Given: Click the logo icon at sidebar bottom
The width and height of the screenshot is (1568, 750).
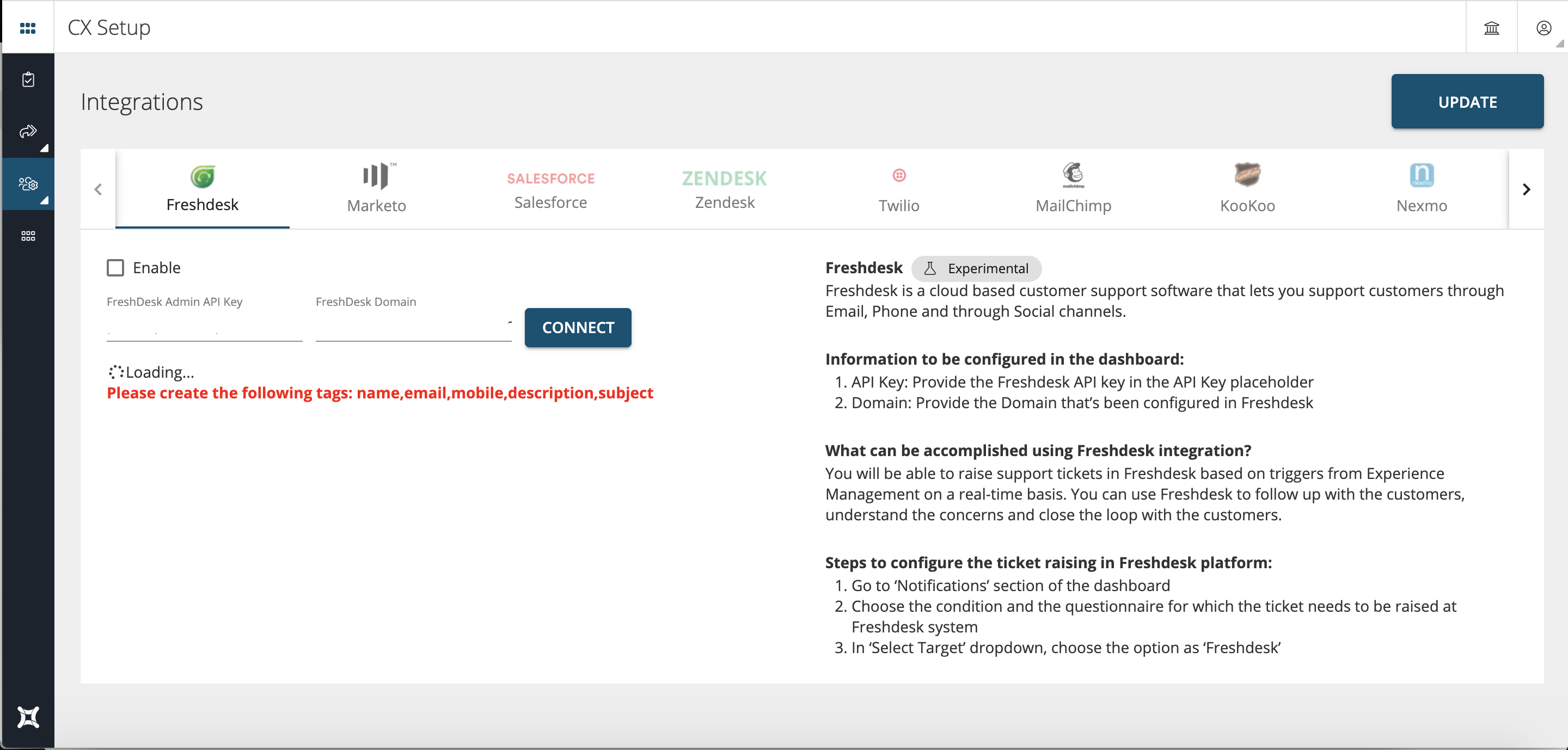Looking at the screenshot, I should pos(28,717).
